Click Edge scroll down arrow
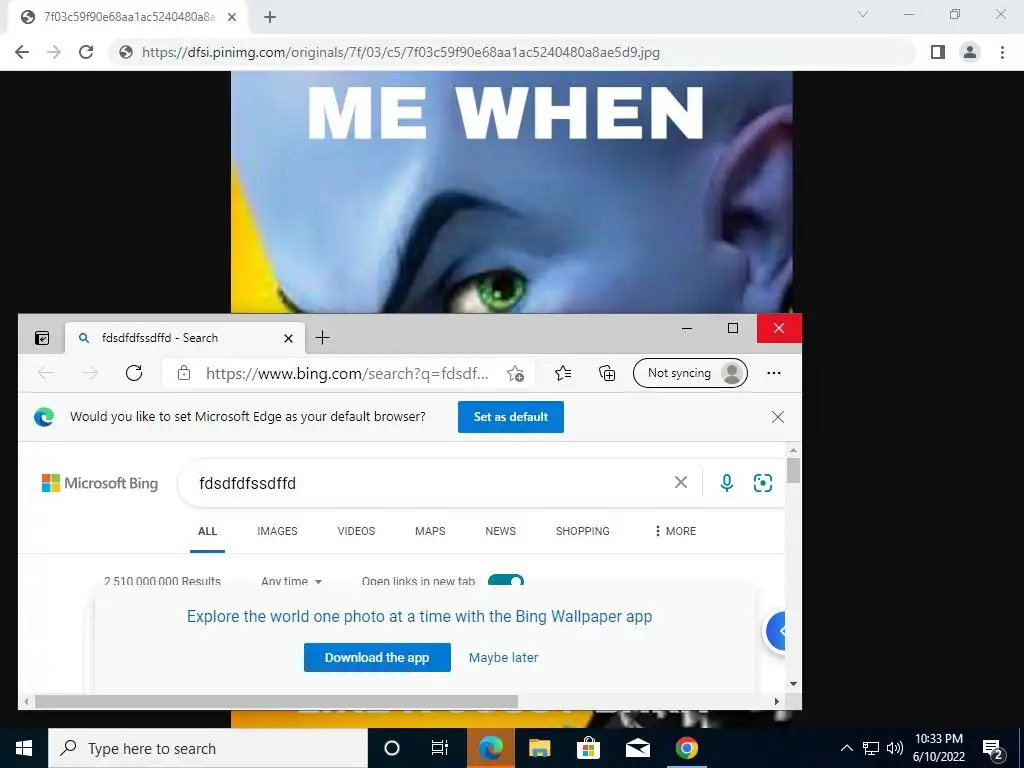The image size is (1024, 768). (793, 684)
